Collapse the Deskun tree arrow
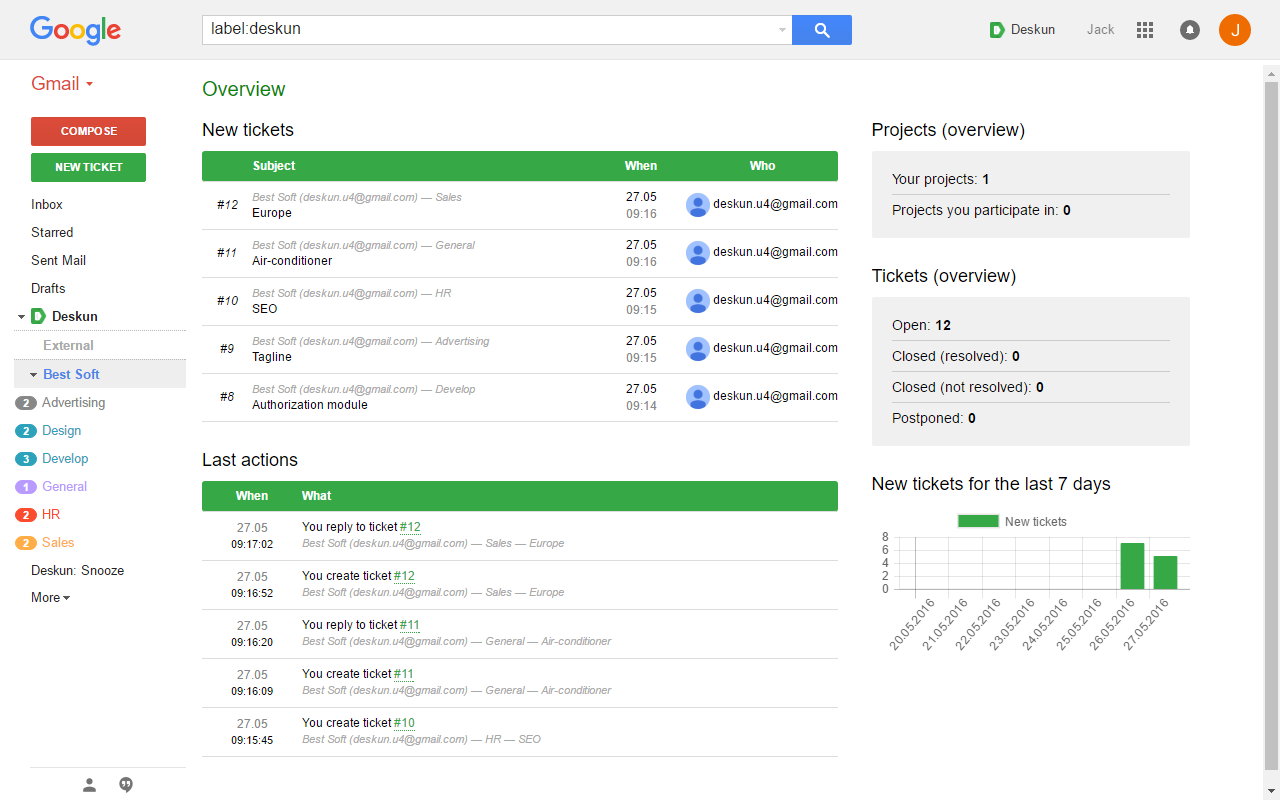Screen dimensions: 1280x800 (x=21, y=317)
